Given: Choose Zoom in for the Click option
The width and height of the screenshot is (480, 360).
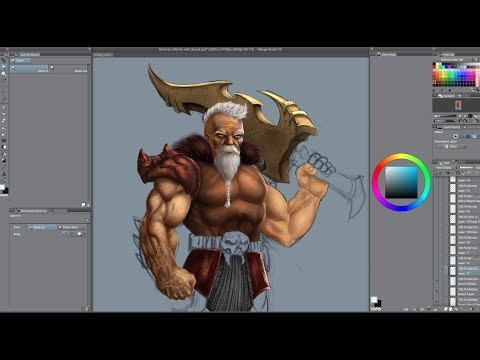Looking at the screenshot, I should coord(42,227).
